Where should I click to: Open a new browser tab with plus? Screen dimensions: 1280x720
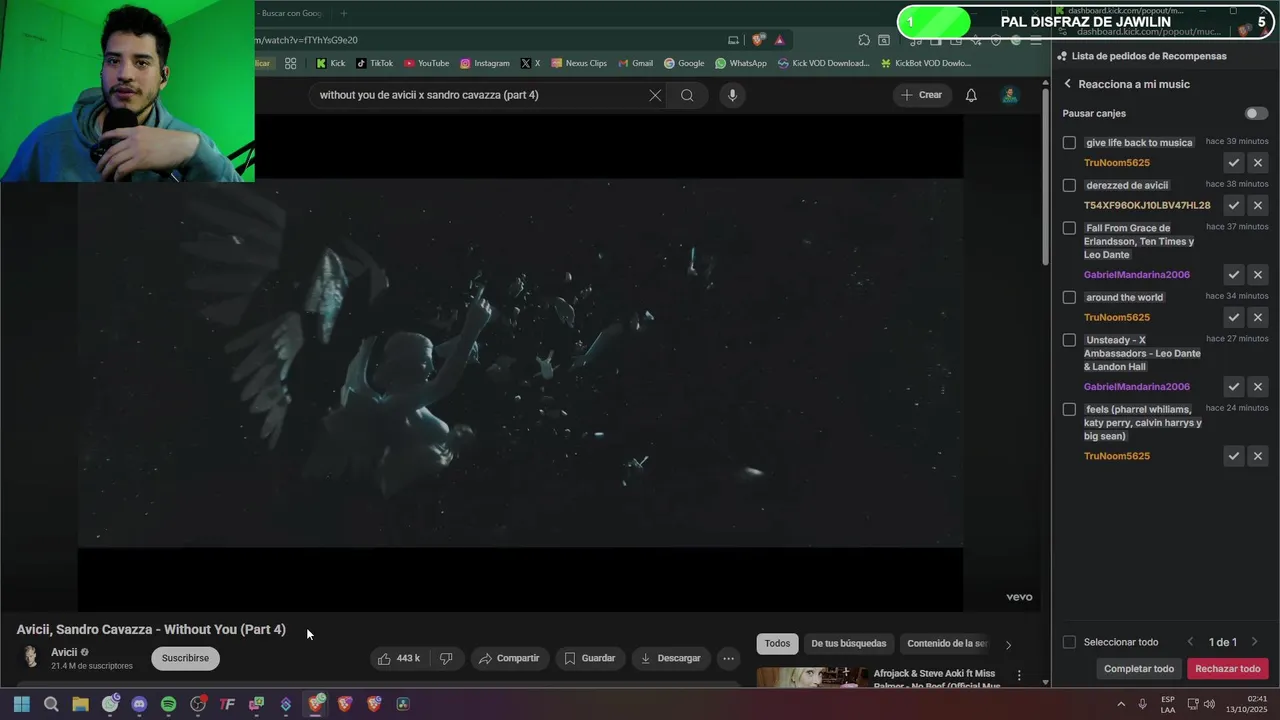click(x=343, y=13)
